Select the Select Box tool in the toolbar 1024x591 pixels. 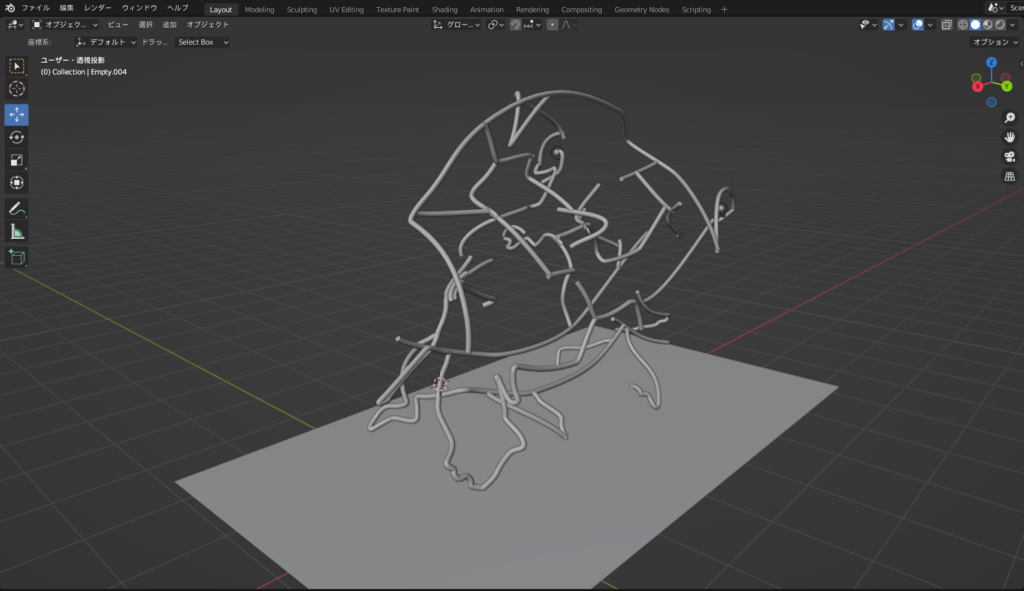[x=17, y=66]
